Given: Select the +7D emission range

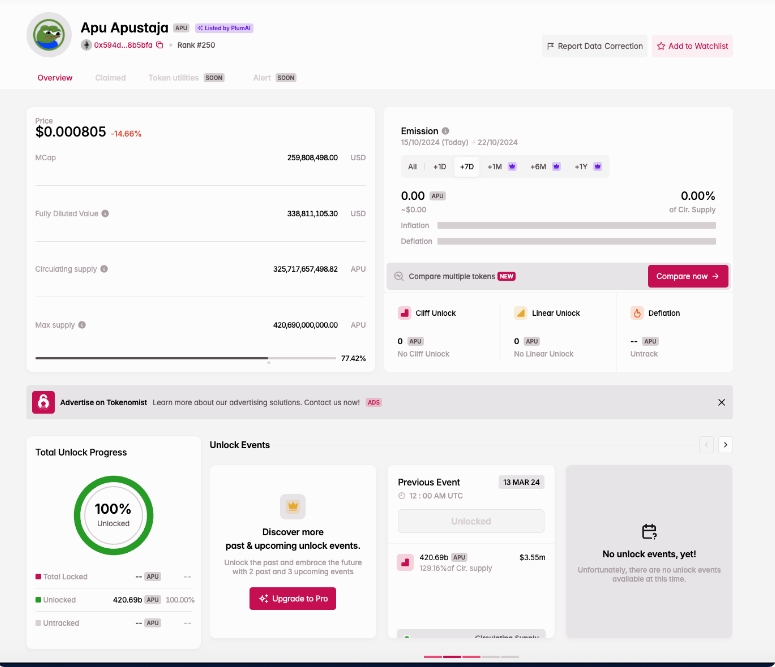Looking at the screenshot, I should (467, 167).
